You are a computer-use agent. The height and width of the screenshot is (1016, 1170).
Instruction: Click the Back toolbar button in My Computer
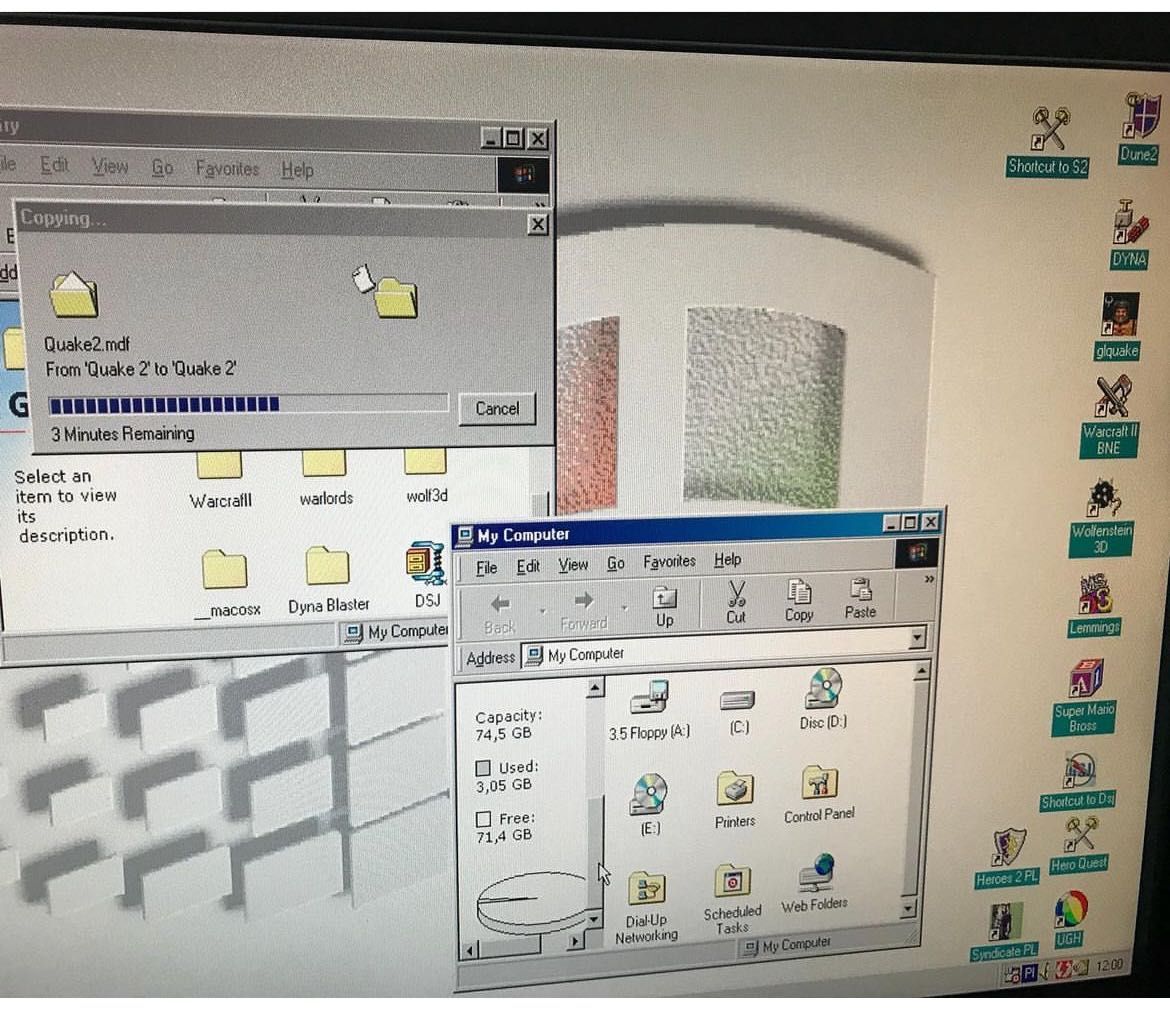point(500,614)
